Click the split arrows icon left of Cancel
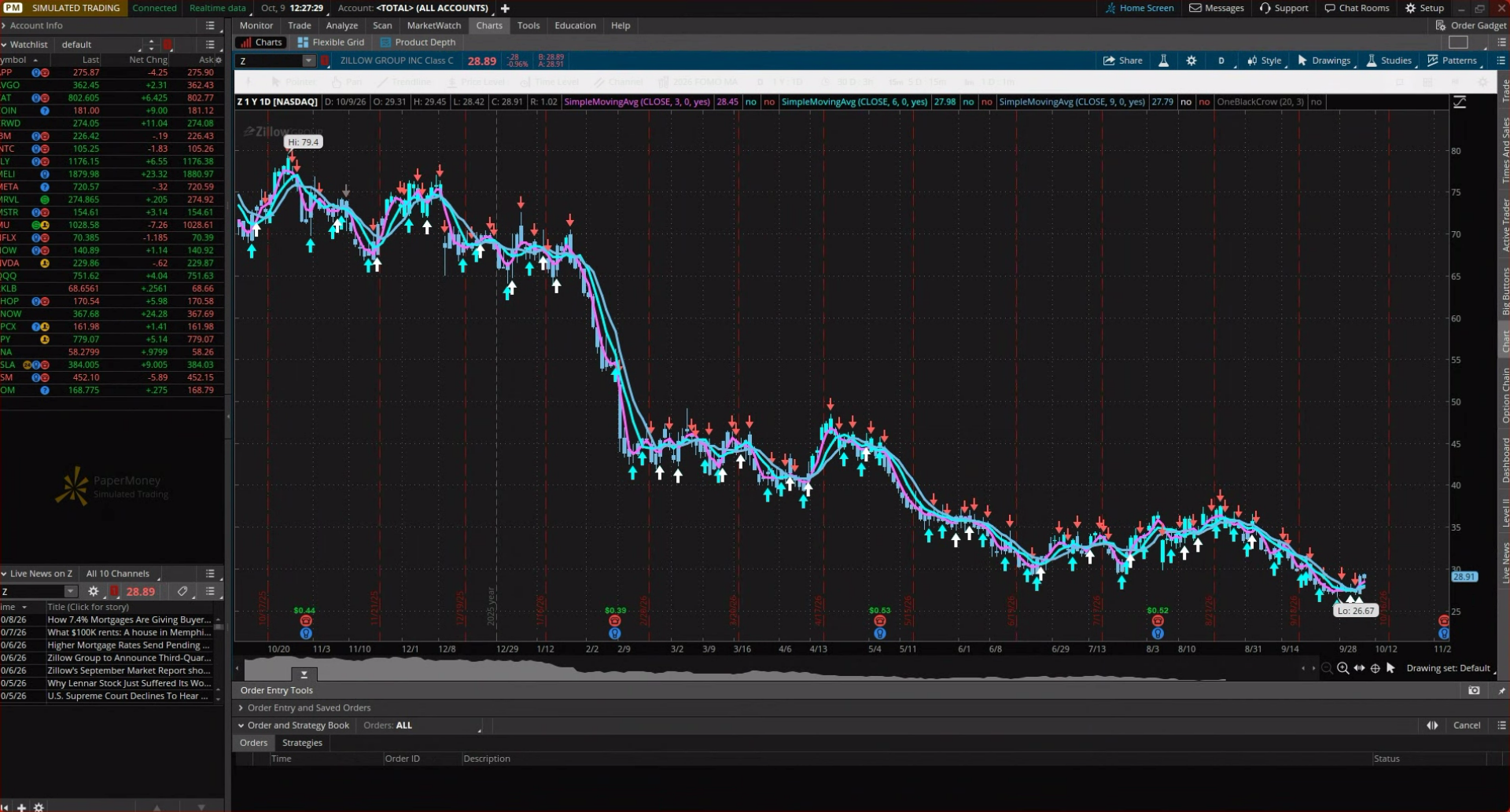This screenshot has height=812, width=1510. click(x=1432, y=726)
